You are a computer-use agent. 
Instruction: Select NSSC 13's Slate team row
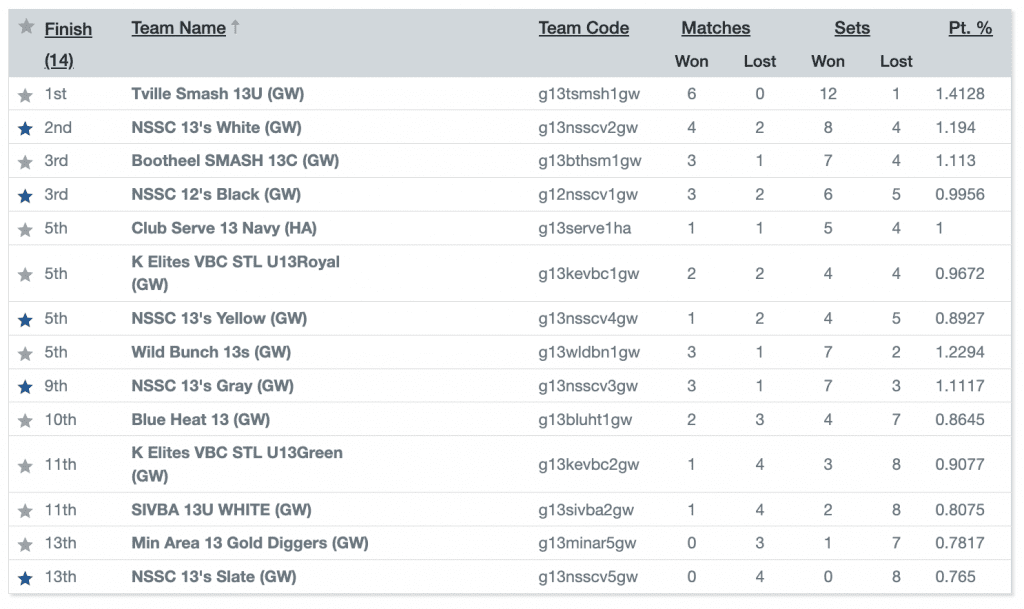click(509, 577)
